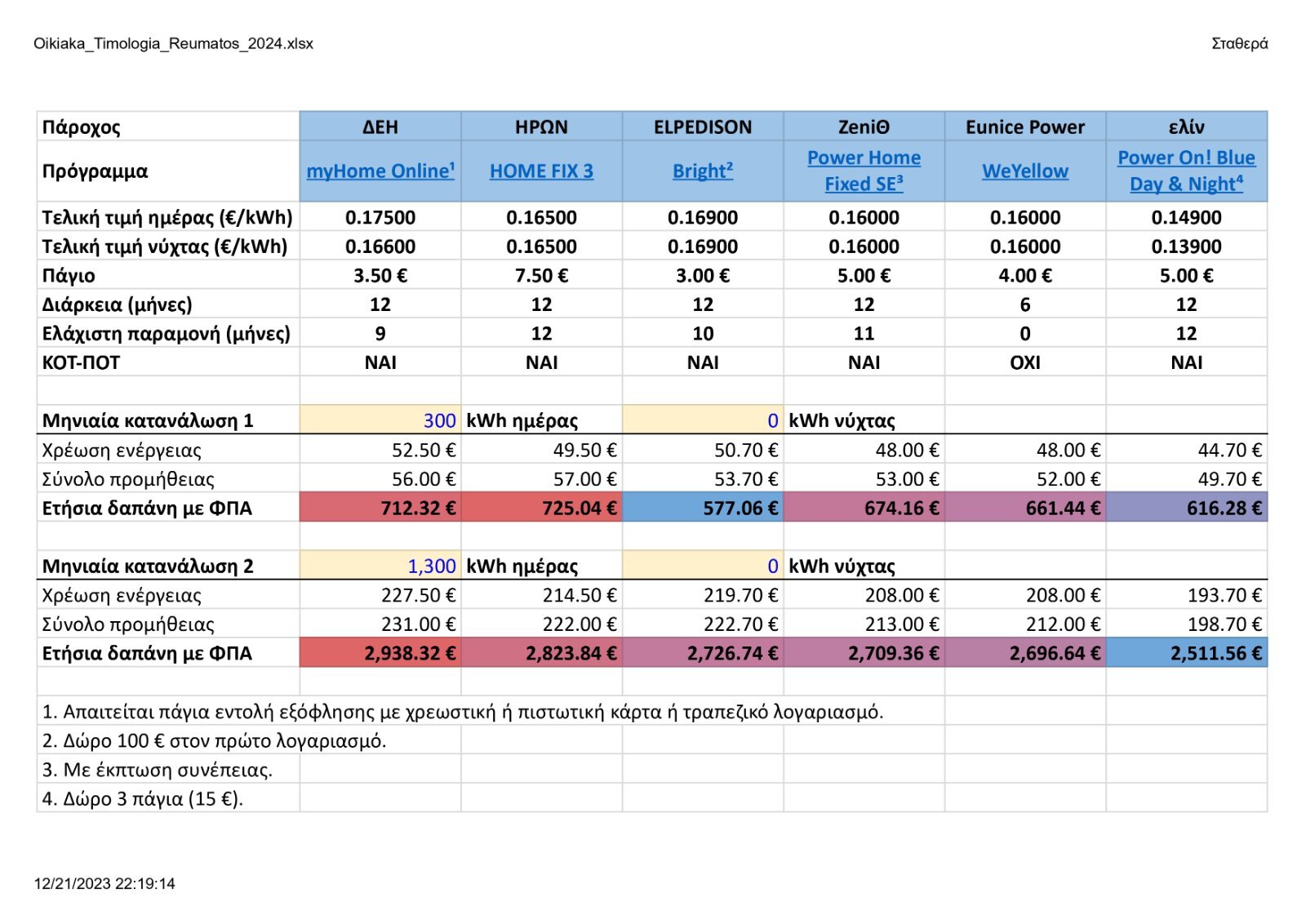Viewport: 1306px width, 924px height.
Task: Click the 12/21/2023 22:19:14 timestamp footer
Action: (x=104, y=883)
